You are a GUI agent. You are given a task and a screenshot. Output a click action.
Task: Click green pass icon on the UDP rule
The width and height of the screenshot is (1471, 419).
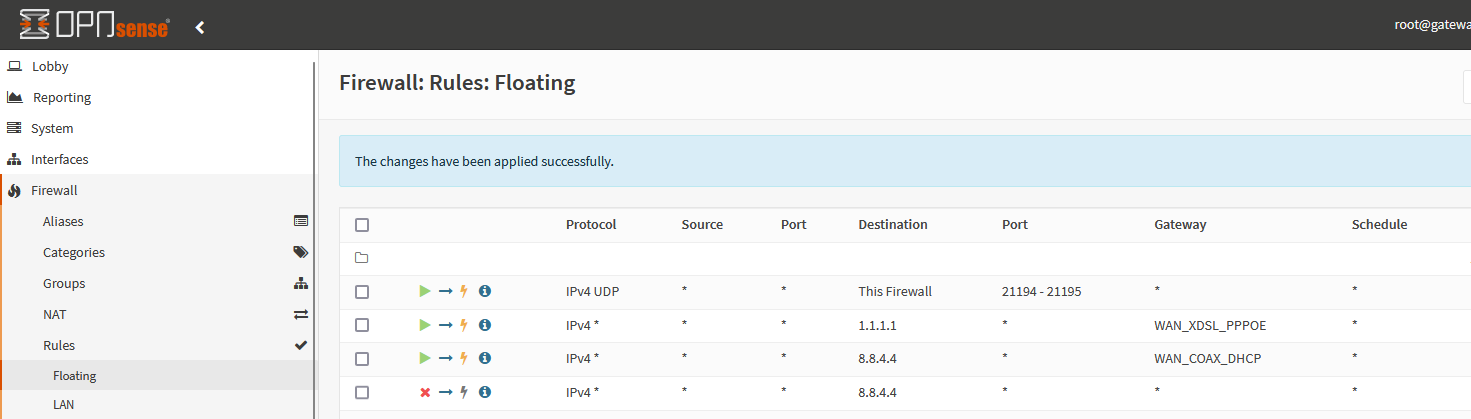click(x=425, y=292)
